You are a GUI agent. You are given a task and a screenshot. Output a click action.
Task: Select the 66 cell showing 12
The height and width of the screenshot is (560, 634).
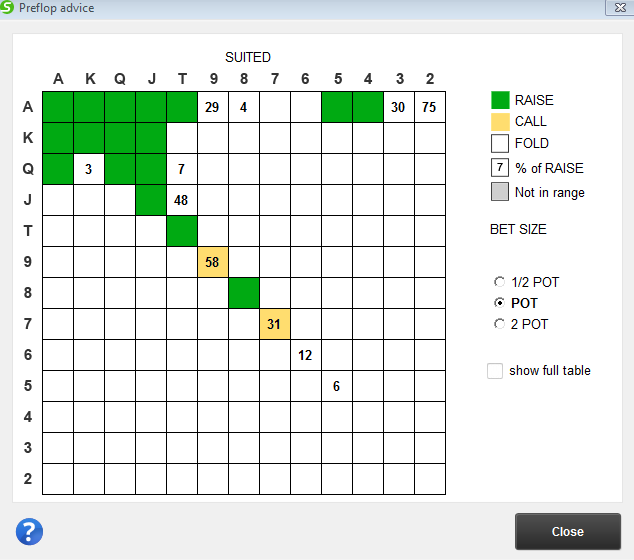tap(306, 355)
